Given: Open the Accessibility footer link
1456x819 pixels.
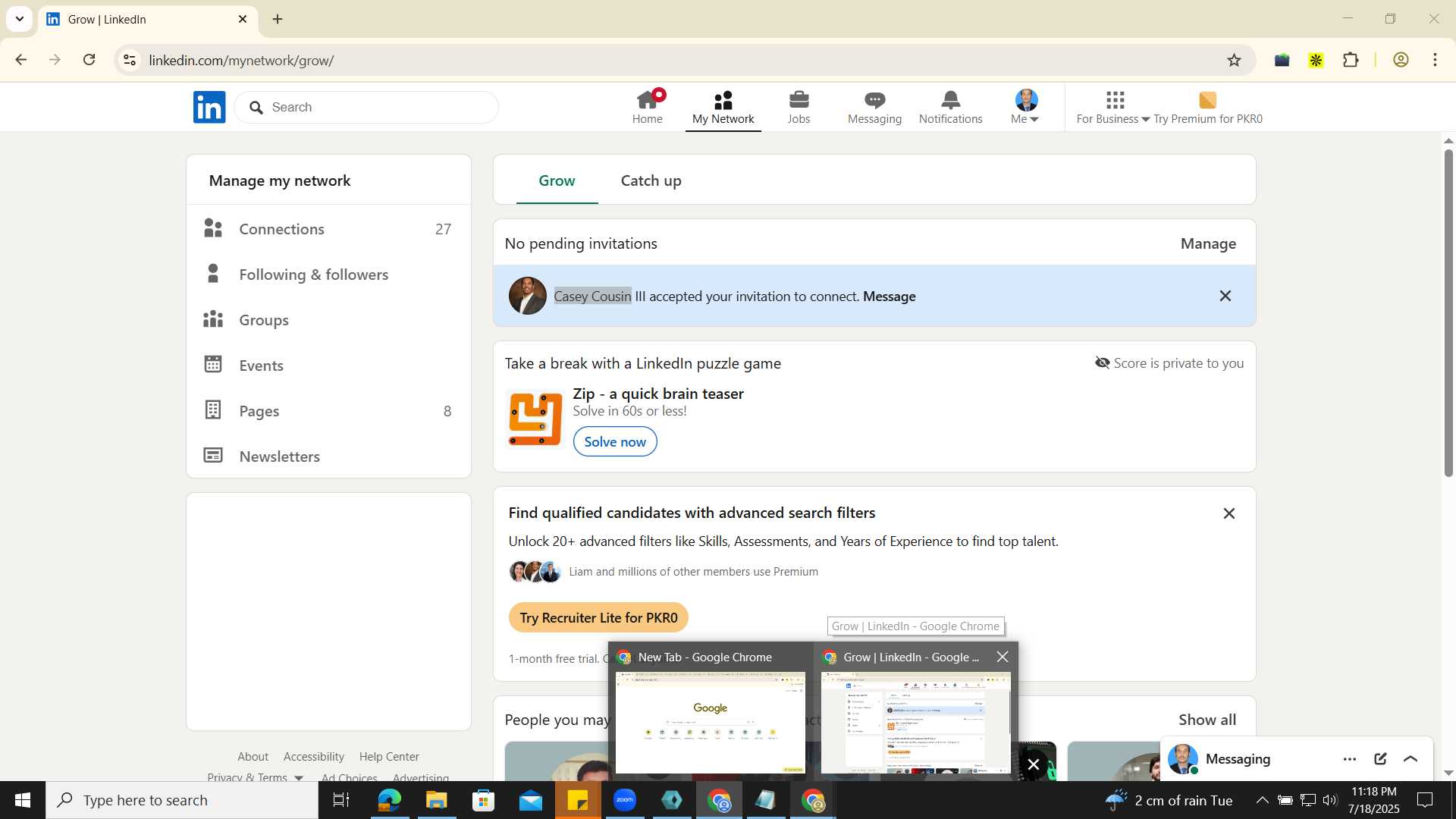Looking at the screenshot, I should 313,757.
